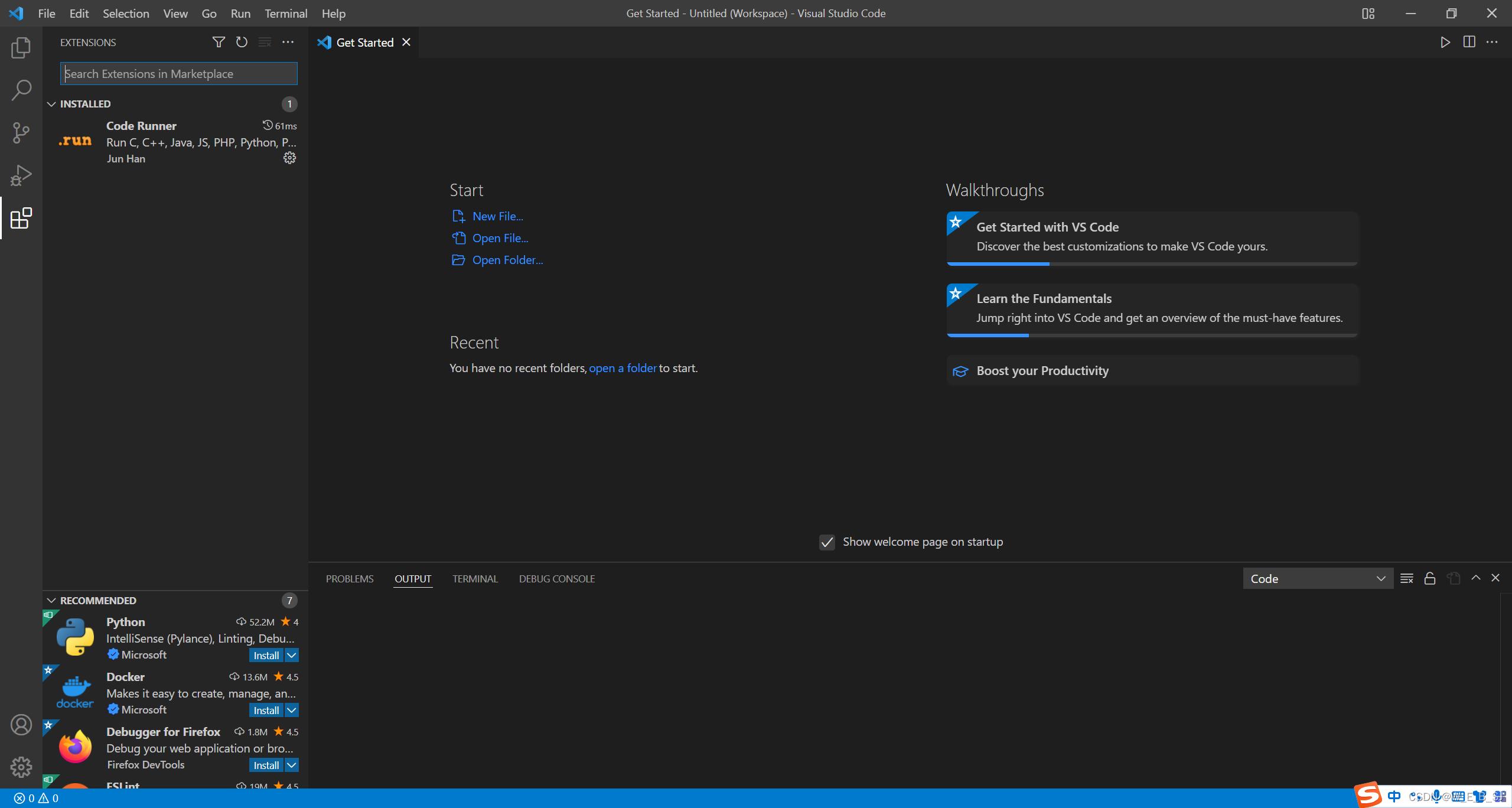Collapse the INSTALLED extensions section

[x=52, y=104]
